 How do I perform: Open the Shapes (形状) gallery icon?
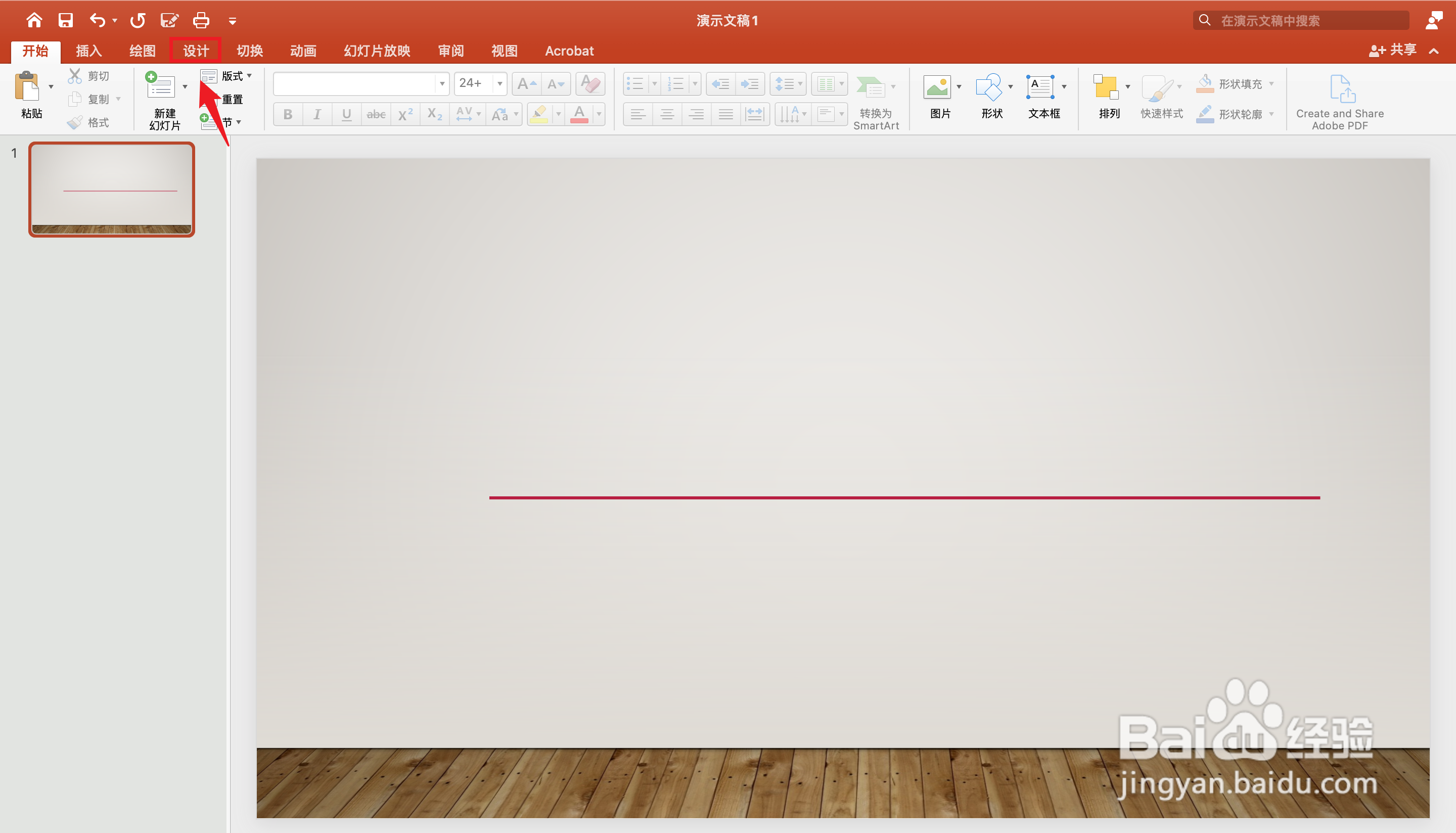[x=988, y=87]
